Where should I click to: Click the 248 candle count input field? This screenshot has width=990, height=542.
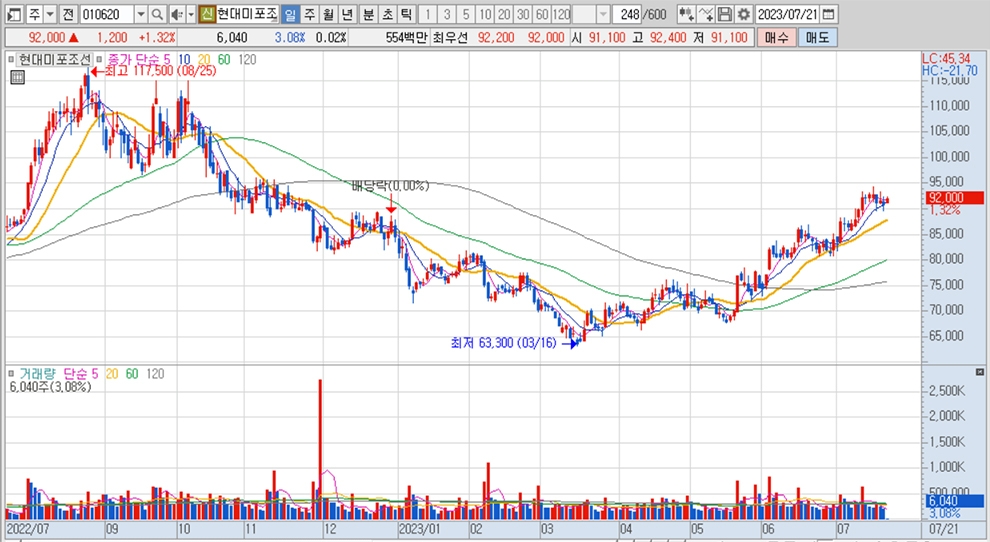[629, 14]
